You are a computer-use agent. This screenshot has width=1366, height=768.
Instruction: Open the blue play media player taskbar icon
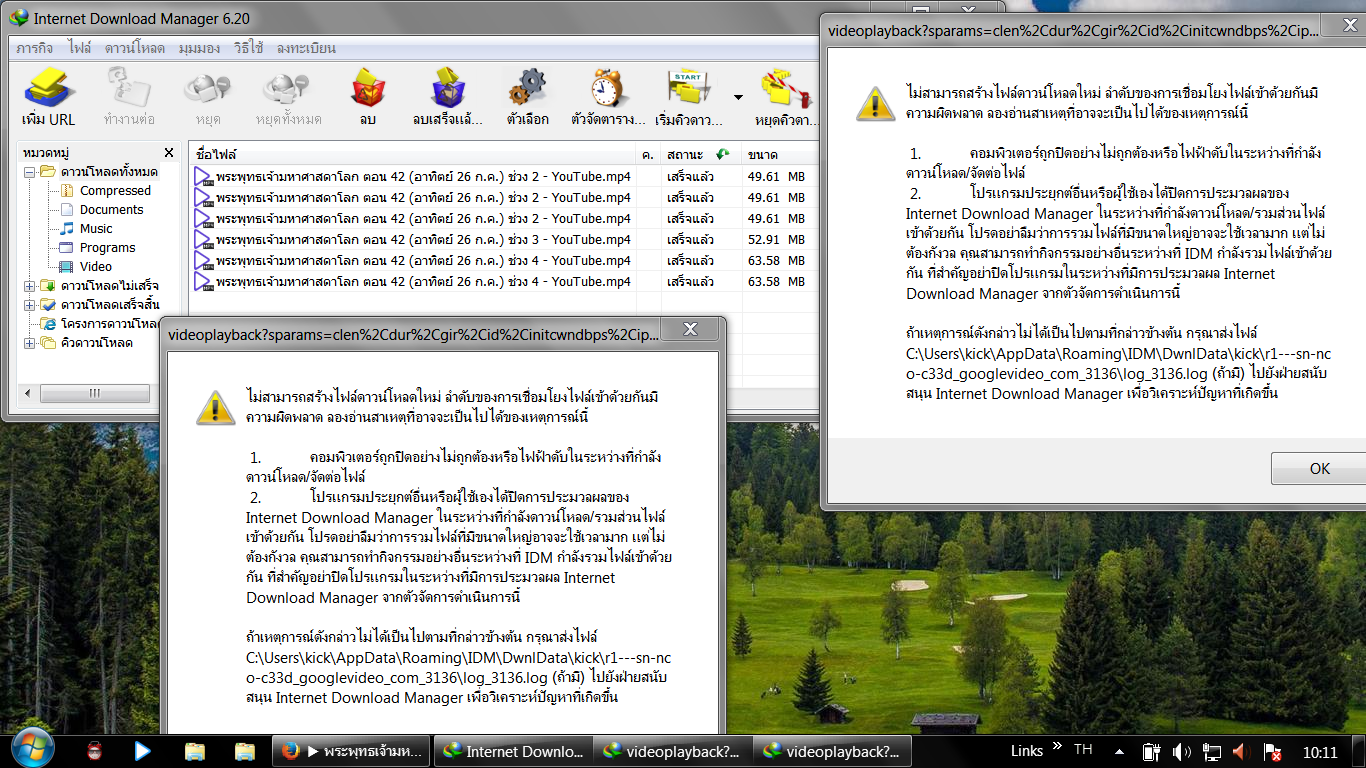(x=143, y=750)
